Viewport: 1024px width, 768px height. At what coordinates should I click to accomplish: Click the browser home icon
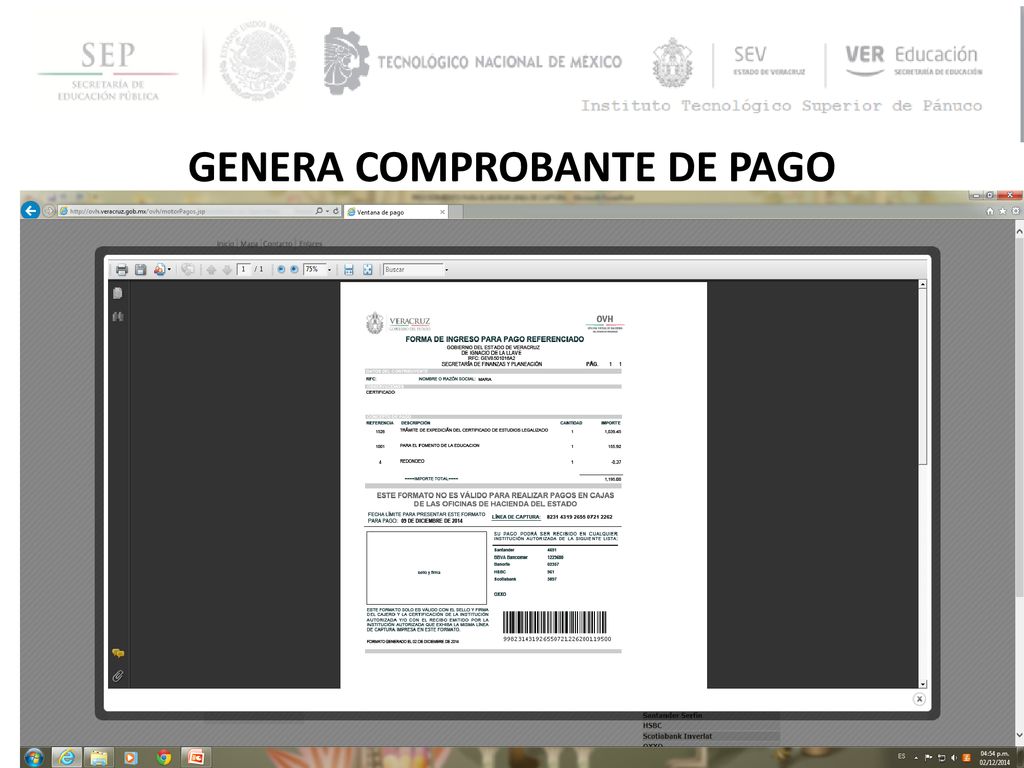point(990,211)
